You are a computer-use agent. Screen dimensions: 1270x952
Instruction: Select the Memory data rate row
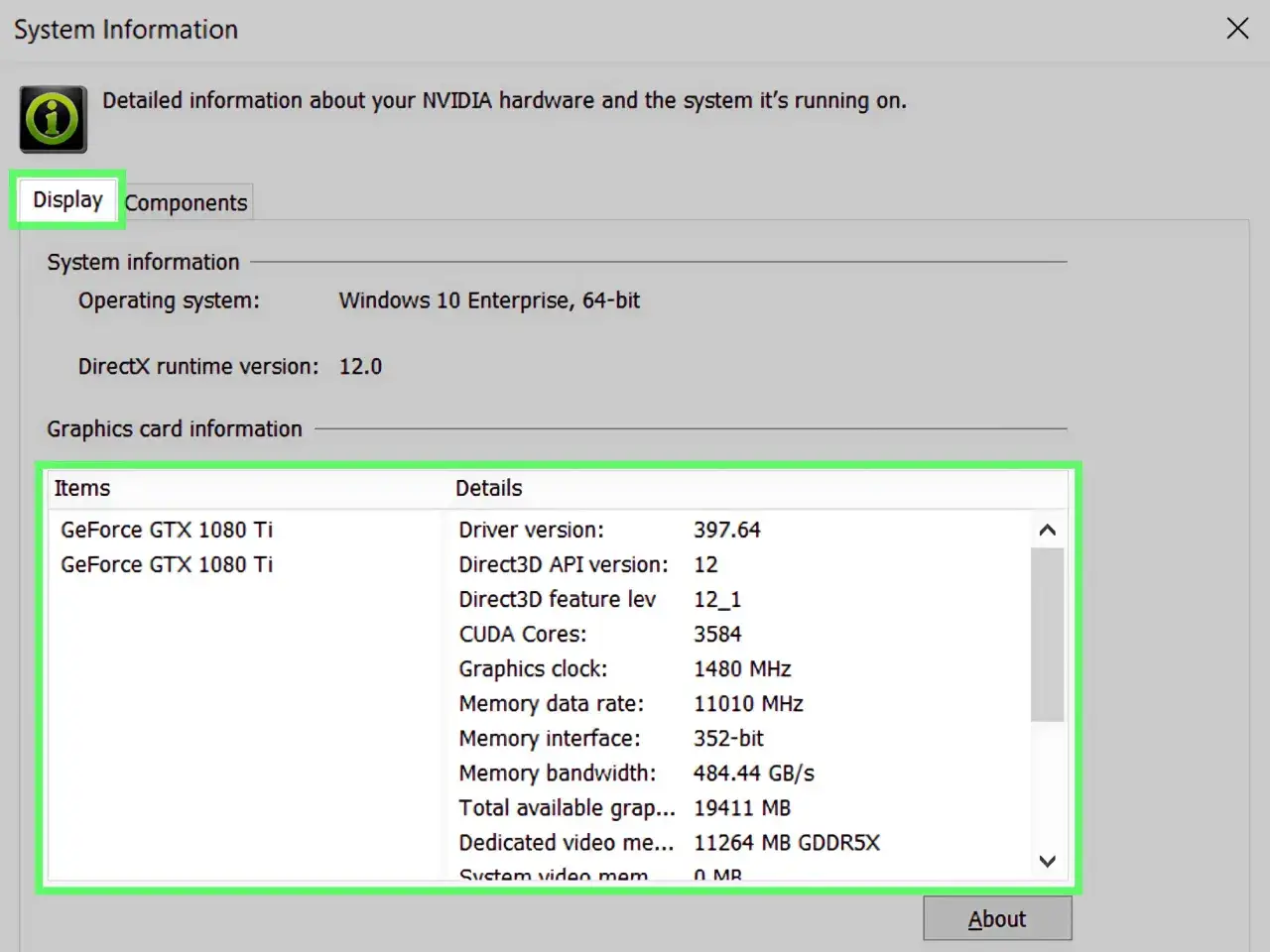point(739,703)
